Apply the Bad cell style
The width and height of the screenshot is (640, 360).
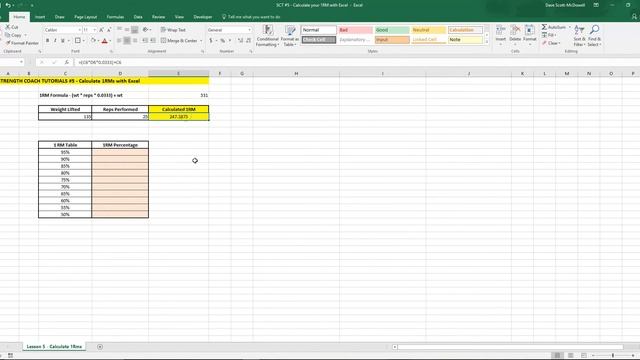coord(355,30)
